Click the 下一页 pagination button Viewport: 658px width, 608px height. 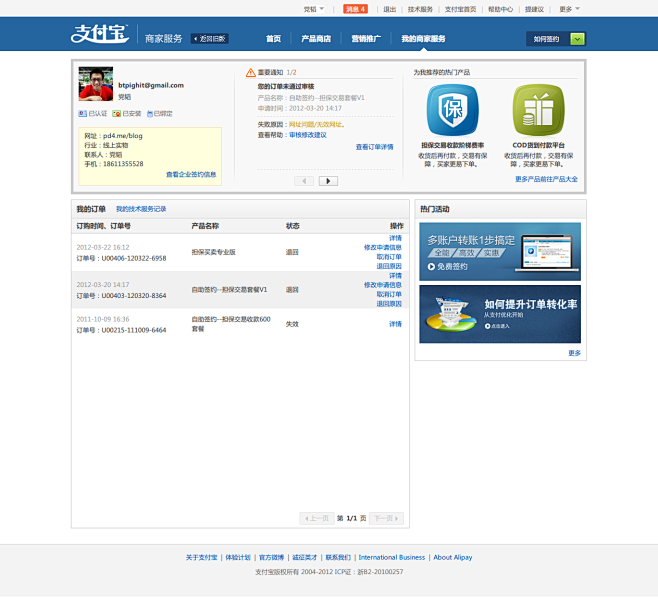[x=386, y=519]
